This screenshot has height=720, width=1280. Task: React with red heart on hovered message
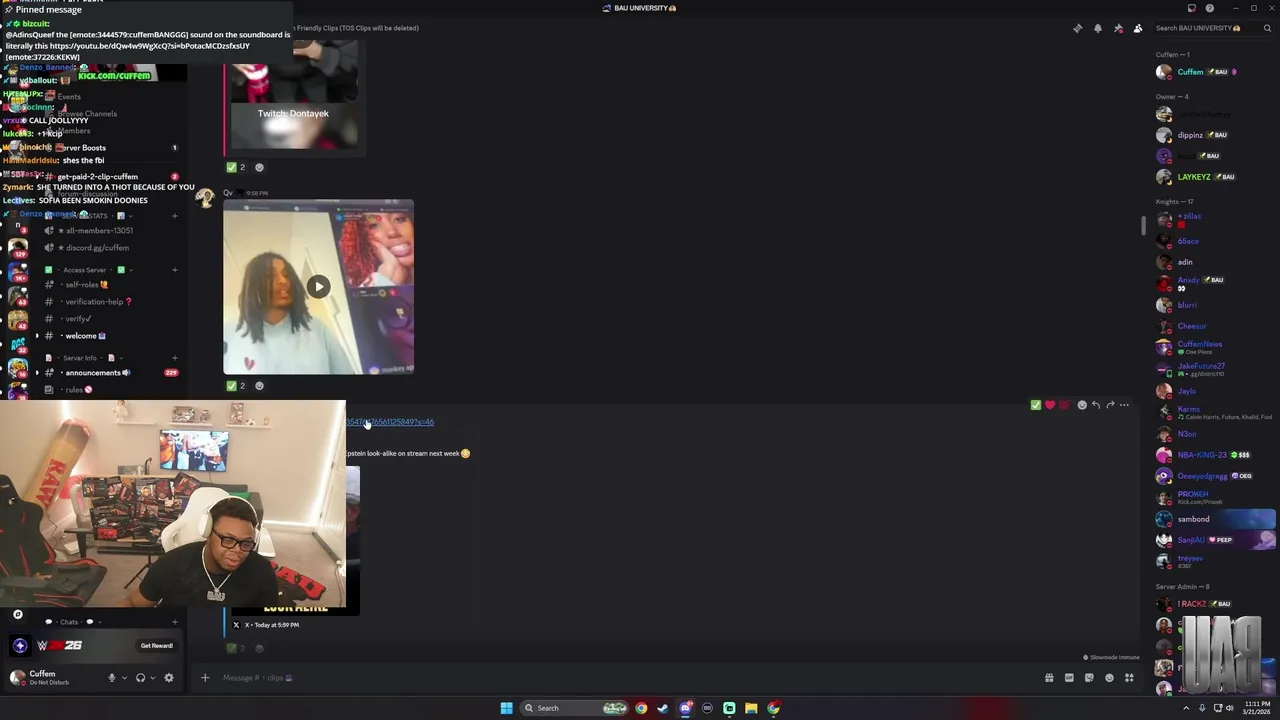point(1049,405)
